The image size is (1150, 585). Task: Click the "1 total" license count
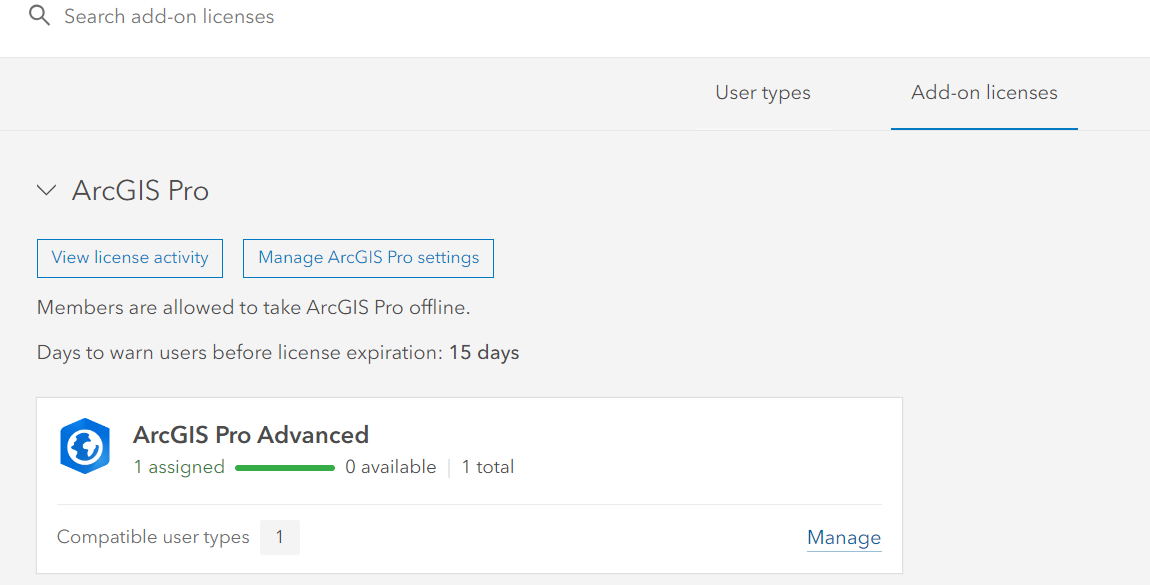488,466
